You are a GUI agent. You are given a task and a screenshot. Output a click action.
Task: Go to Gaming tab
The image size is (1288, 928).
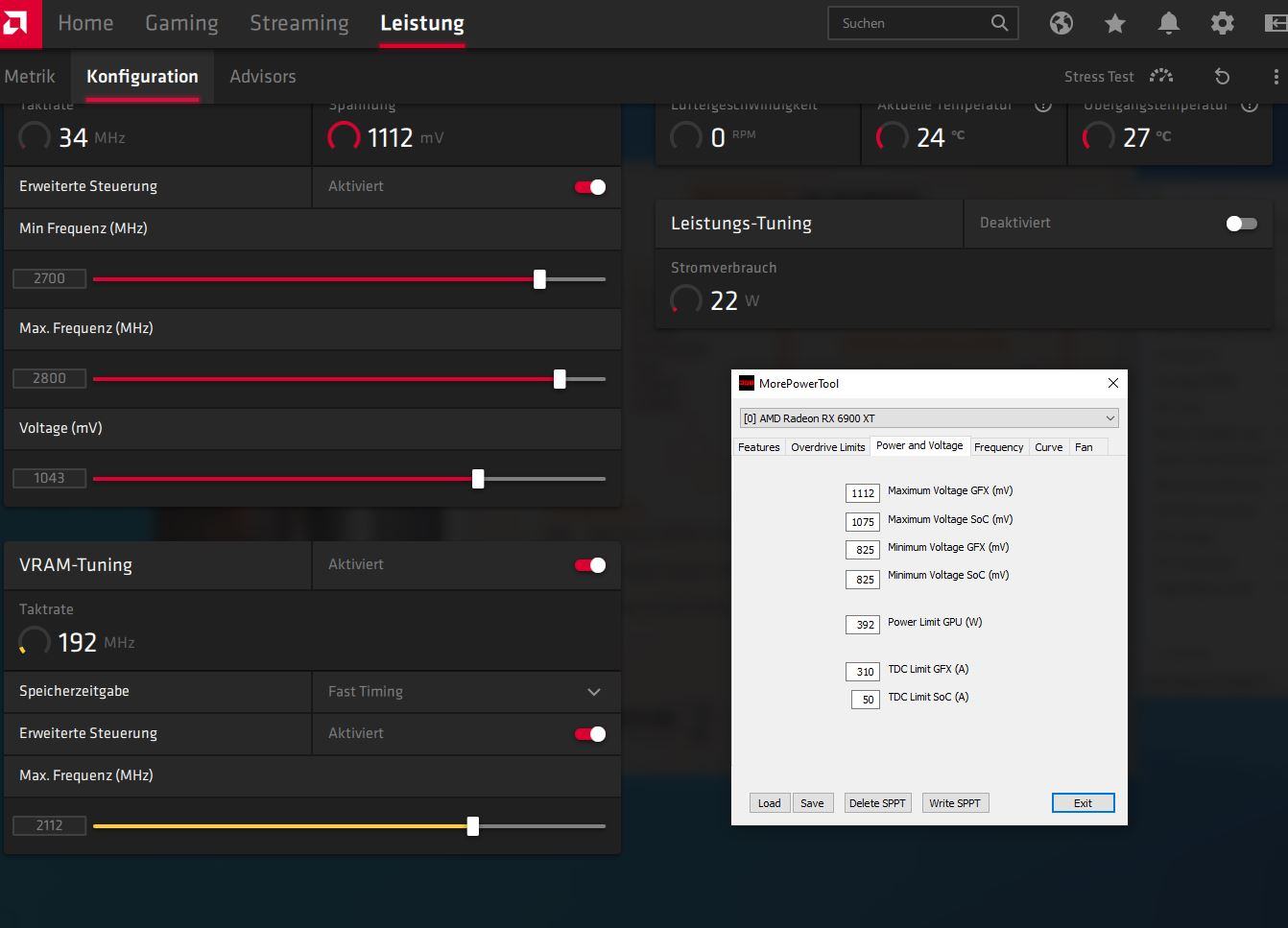point(181,23)
